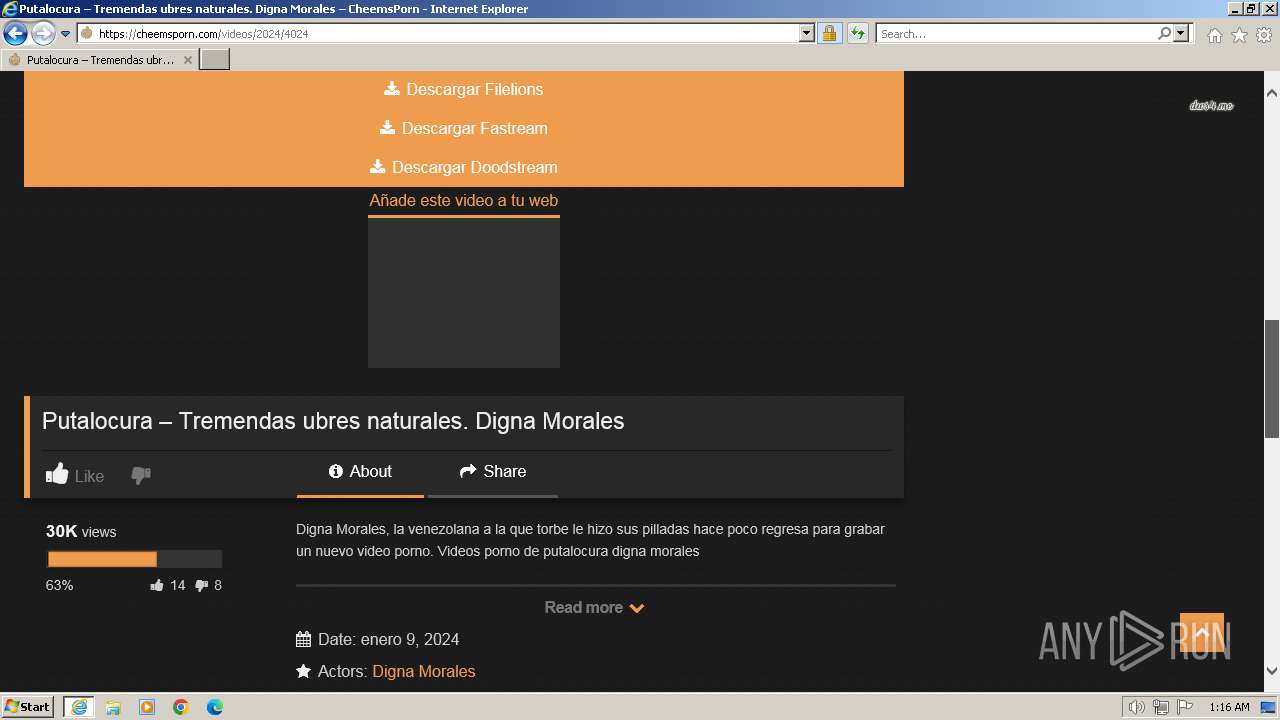Click the Fastream download arrow icon
1280x720 pixels.
pyautogui.click(x=387, y=127)
